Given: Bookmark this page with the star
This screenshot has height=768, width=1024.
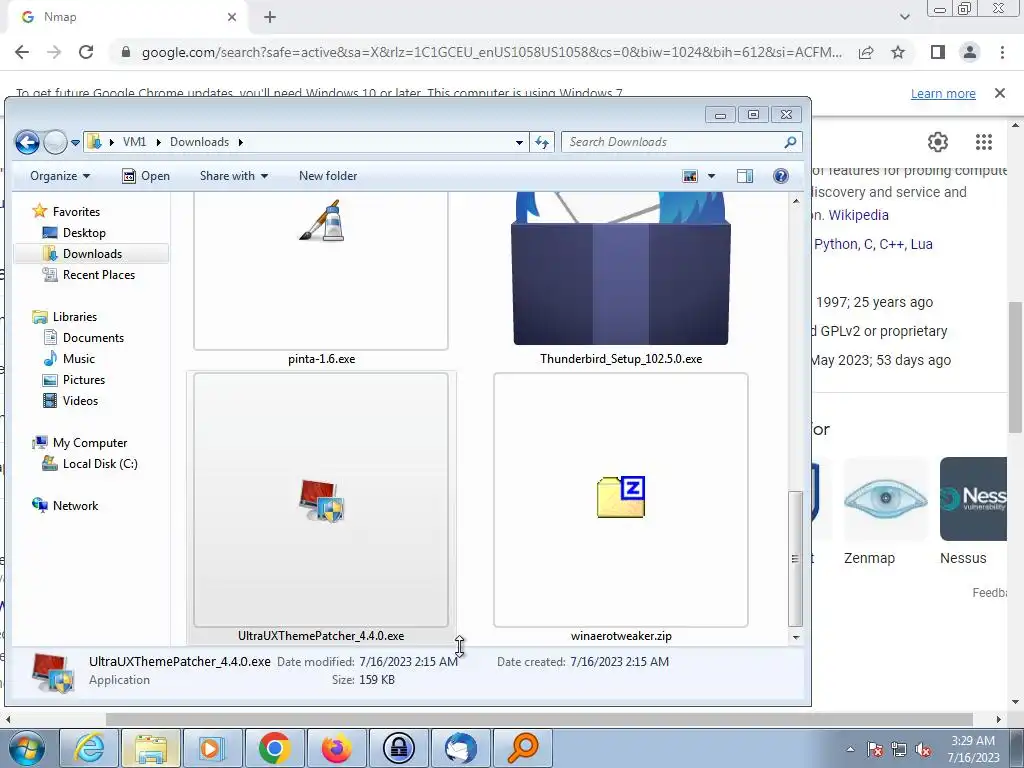Looking at the screenshot, I should [898, 52].
